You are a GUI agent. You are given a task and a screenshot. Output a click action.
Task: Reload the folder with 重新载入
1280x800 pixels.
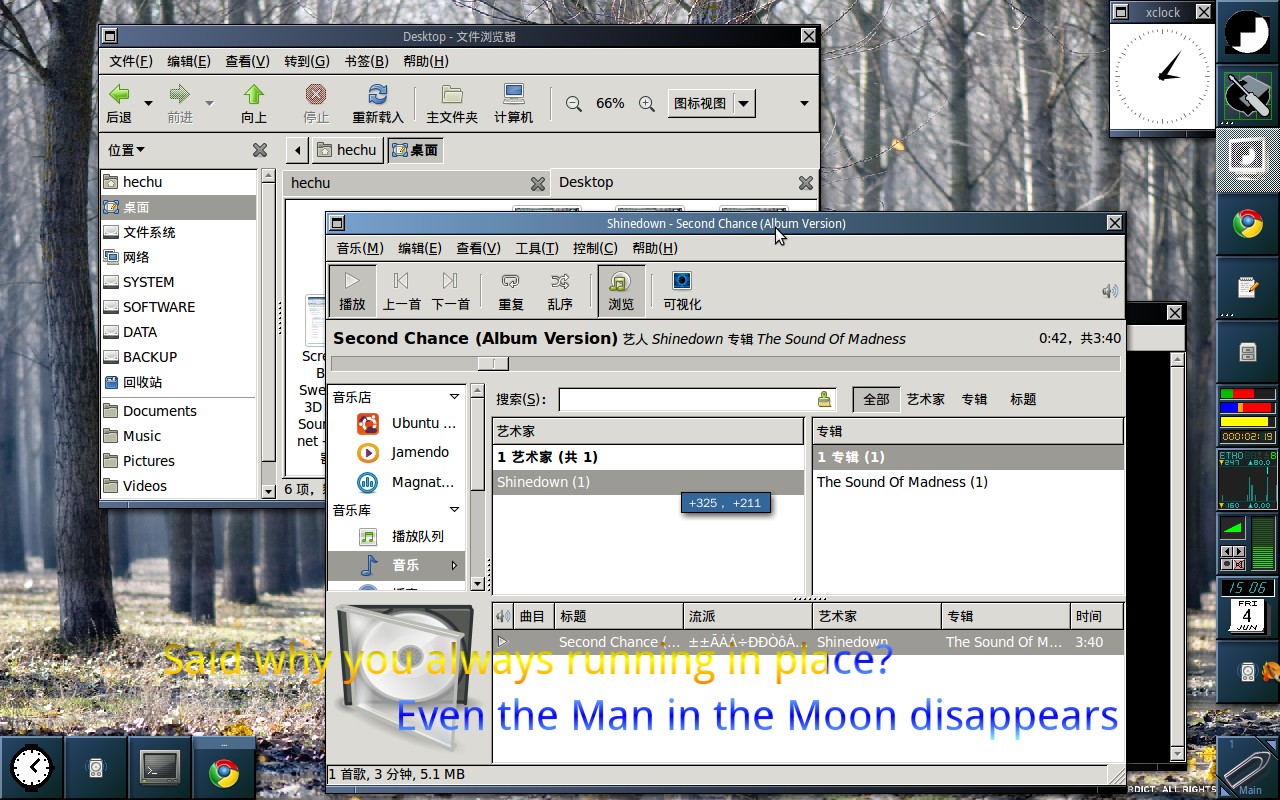pyautogui.click(x=378, y=103)
